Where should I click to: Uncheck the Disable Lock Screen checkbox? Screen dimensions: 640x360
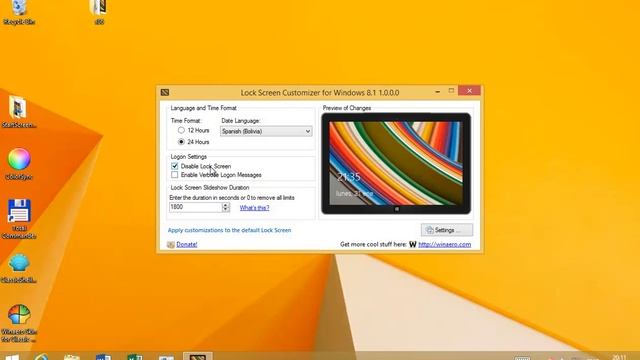coord(175,166)
